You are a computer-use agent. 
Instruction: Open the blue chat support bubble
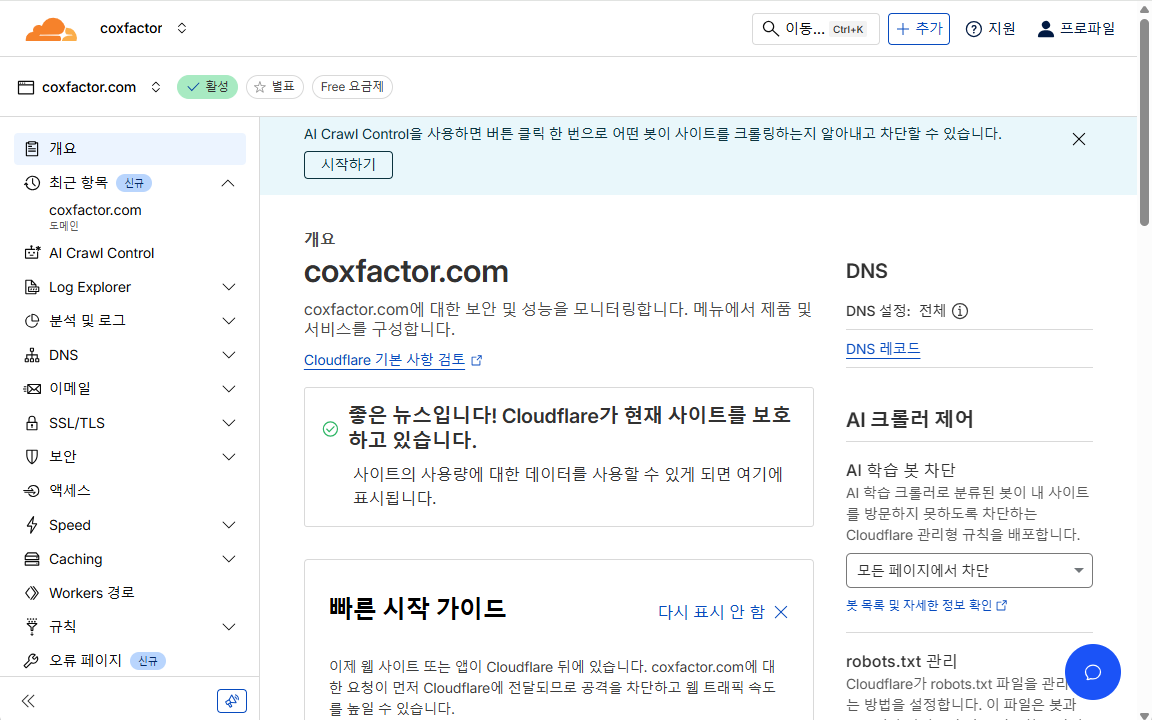point(1092,672)
